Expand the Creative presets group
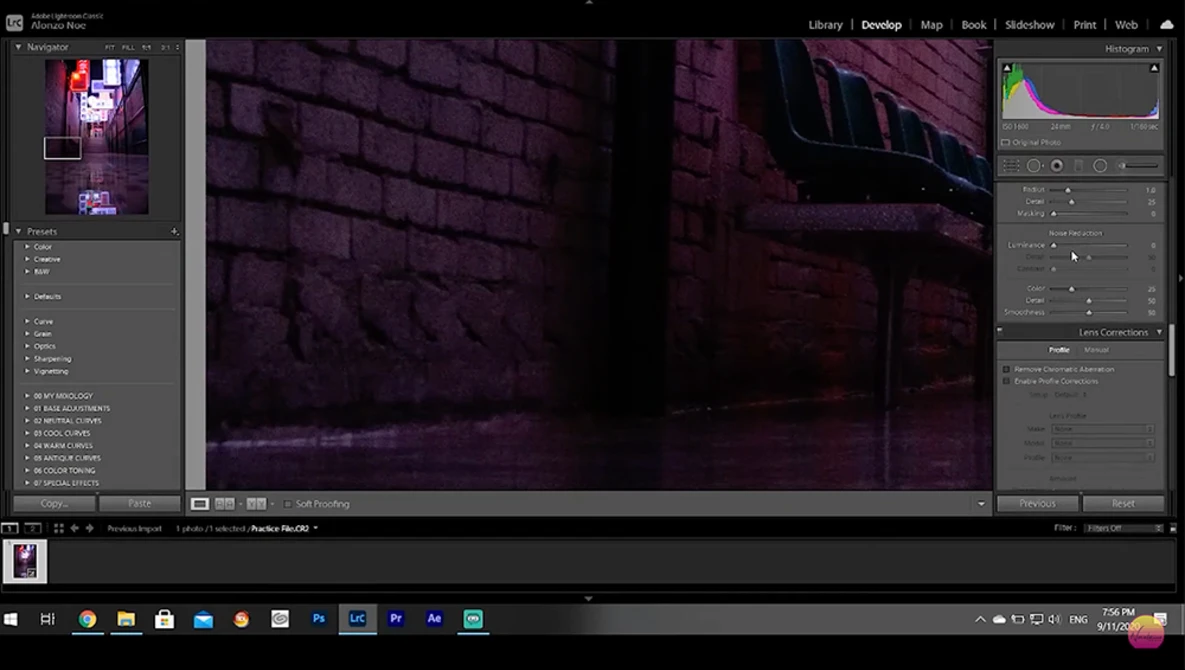 click(27, 259)
